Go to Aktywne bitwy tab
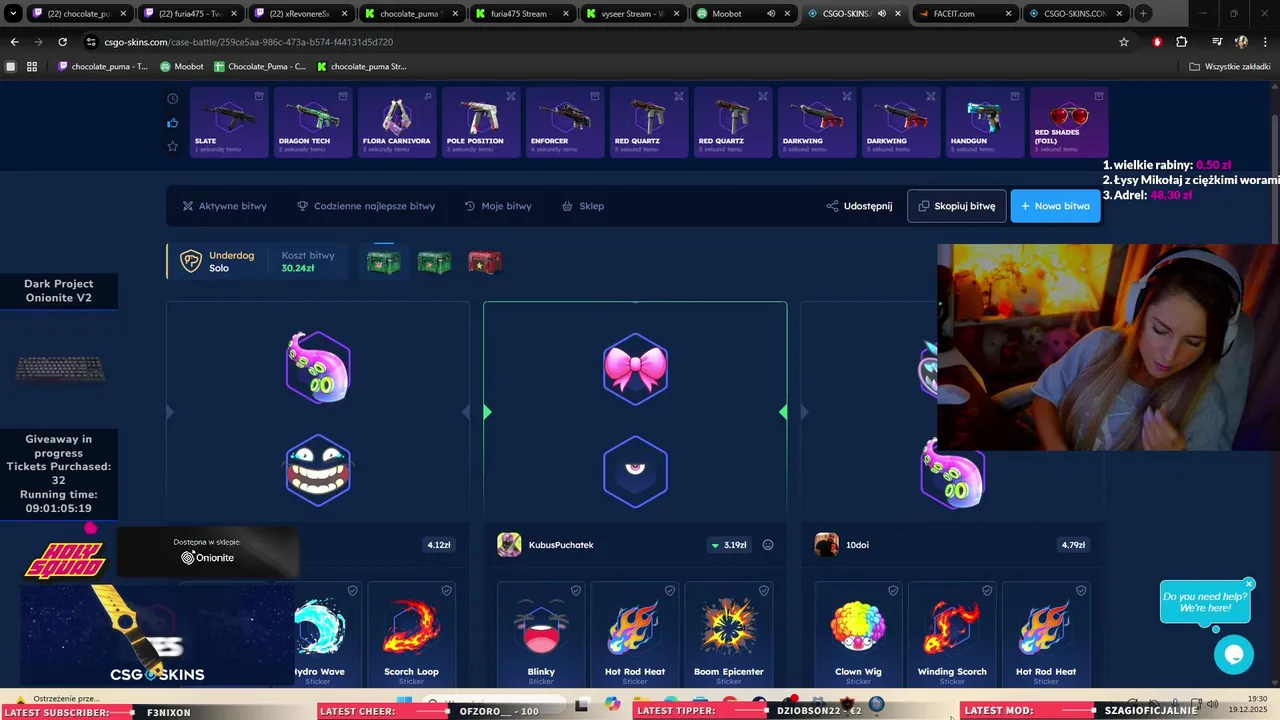Viewport: 1280px width, 720px height. tap(224, 206)
